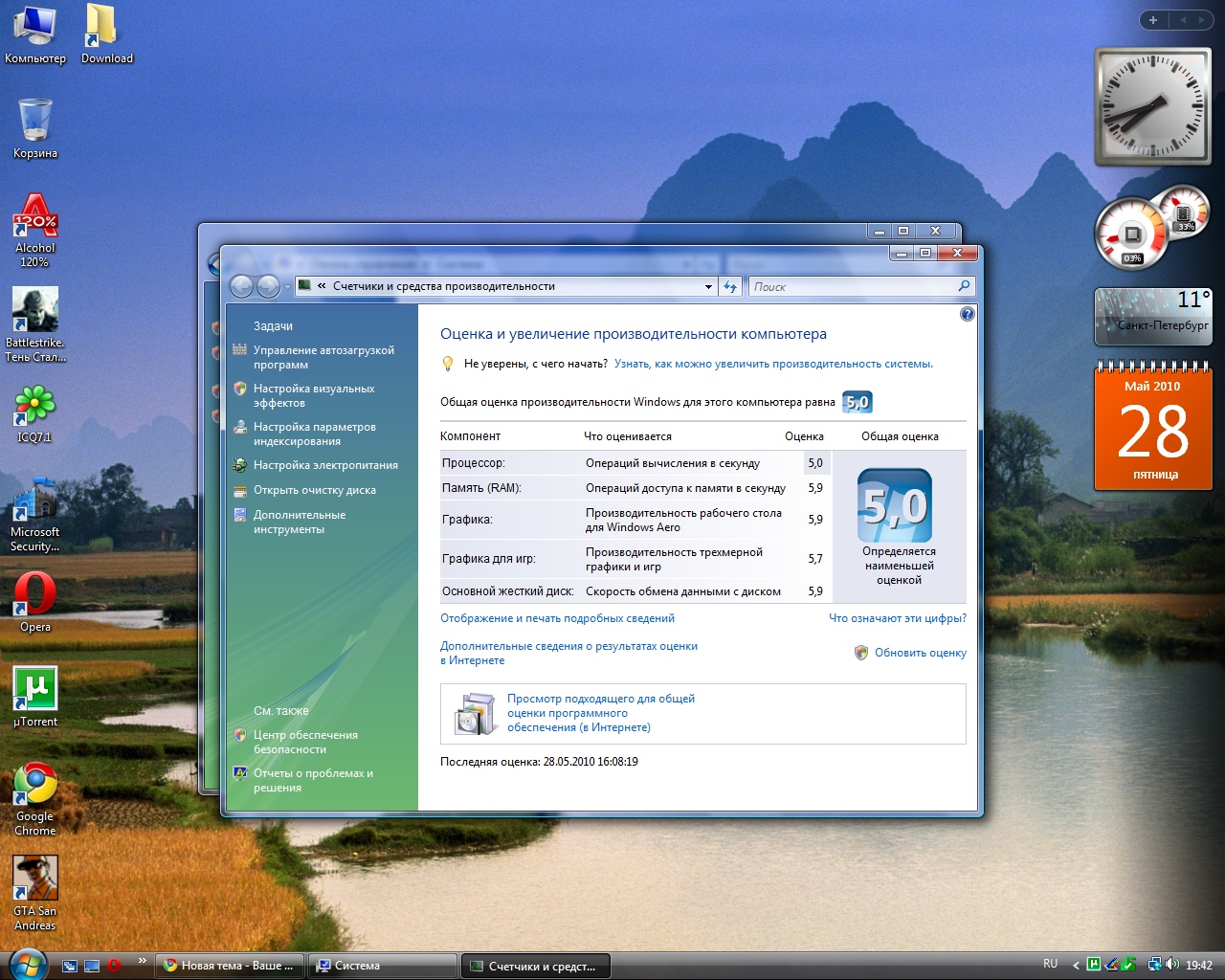
Task: Open Центр обеспечения безопасности link
Action: 305,742
